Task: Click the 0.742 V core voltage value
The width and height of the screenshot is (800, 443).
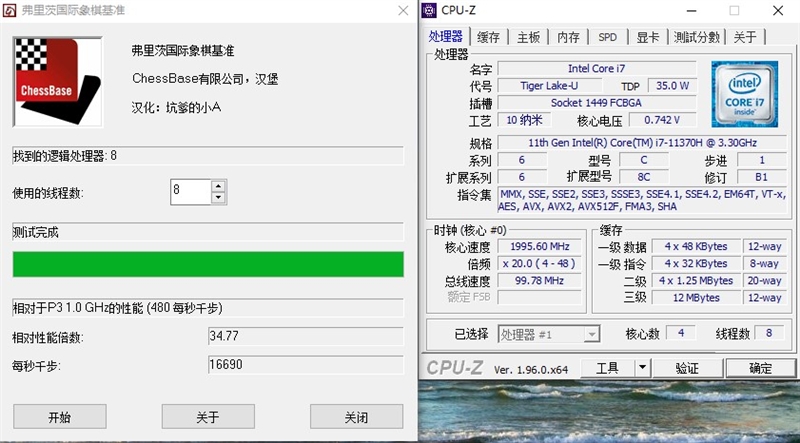Action: coord(662,120)
